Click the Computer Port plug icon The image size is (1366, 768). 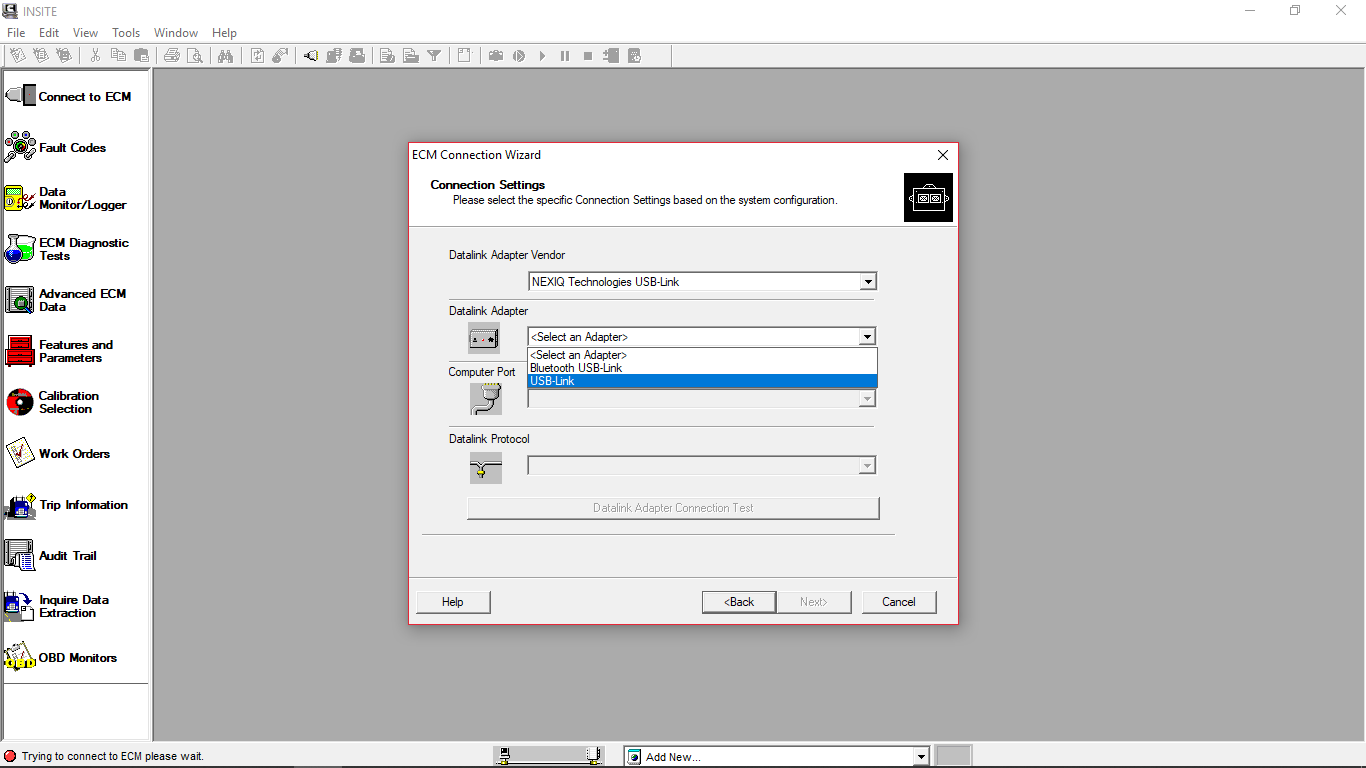pos(486,399)
